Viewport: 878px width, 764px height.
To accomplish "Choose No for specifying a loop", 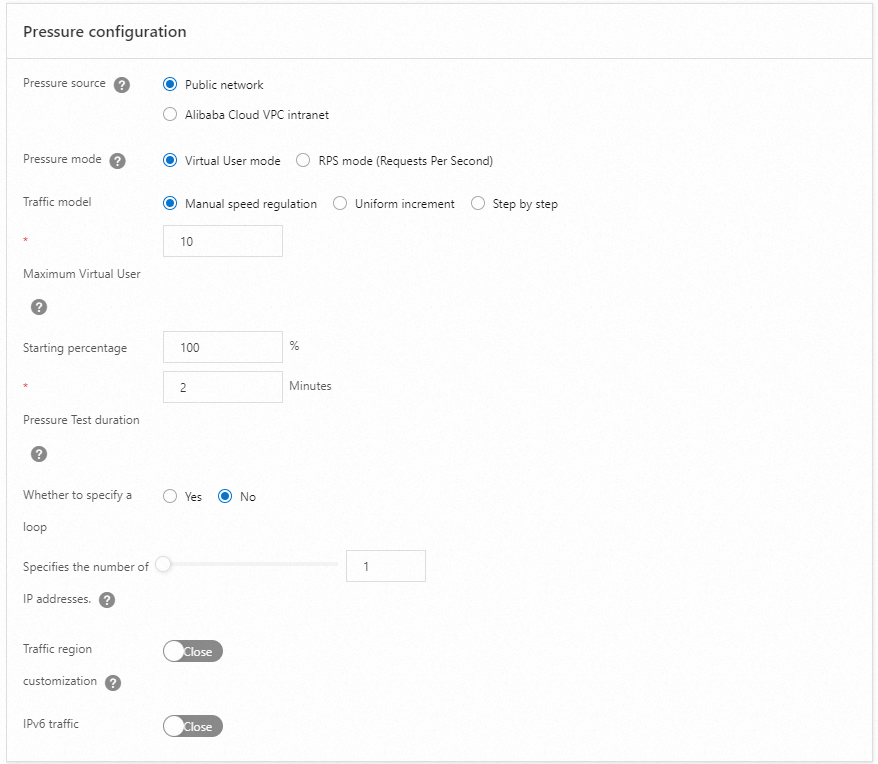I will click(x=225, y=496).
